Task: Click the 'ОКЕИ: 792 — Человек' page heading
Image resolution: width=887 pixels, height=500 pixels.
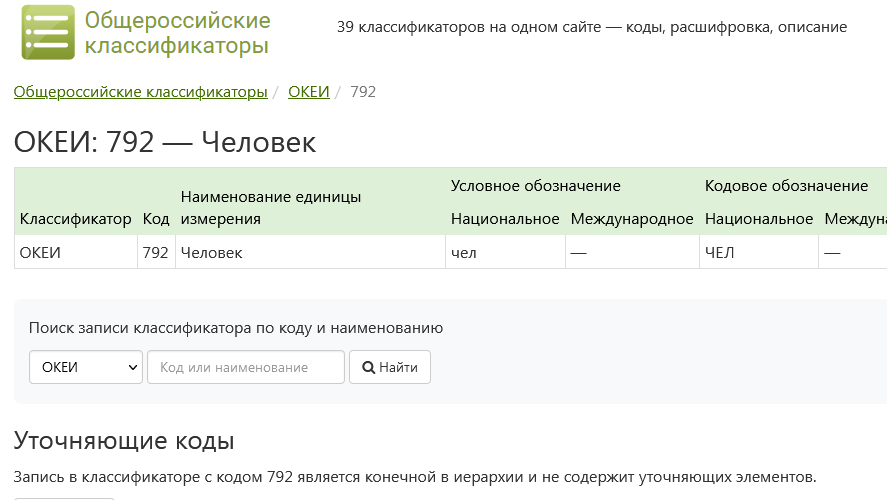Action: (x=165, y=143)
